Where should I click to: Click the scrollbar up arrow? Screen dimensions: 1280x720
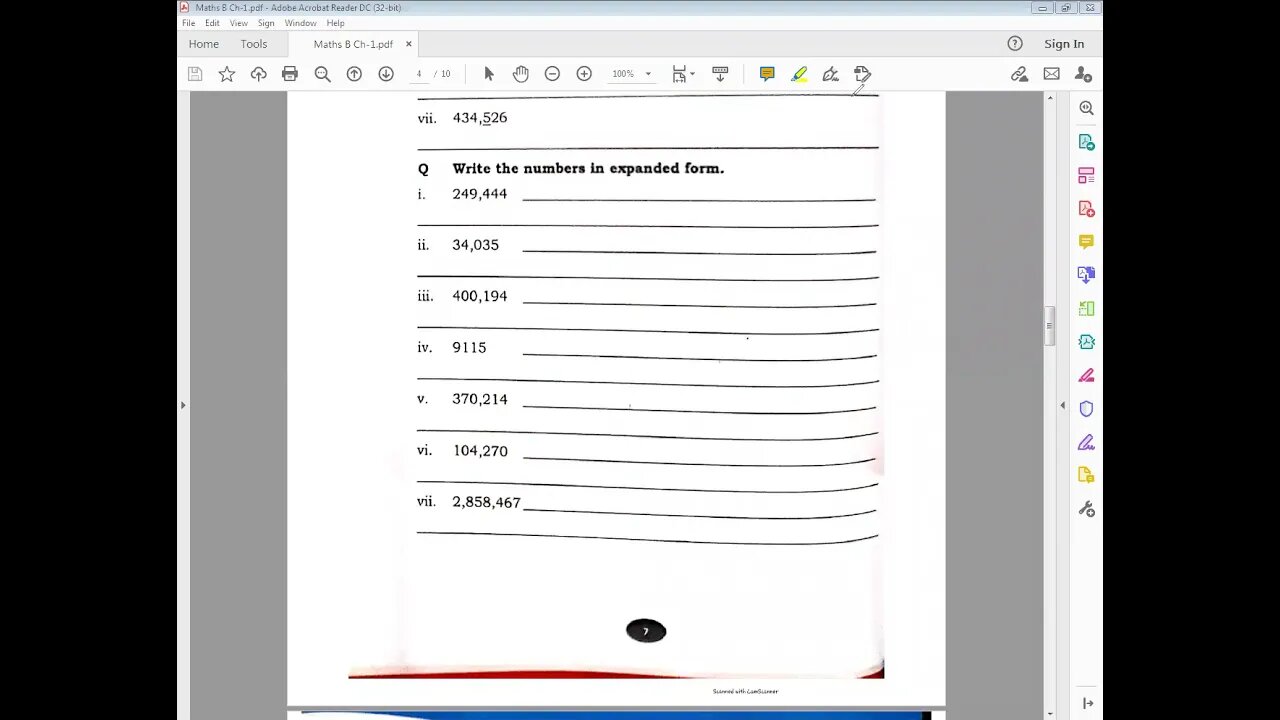(x=1049, y=98)
